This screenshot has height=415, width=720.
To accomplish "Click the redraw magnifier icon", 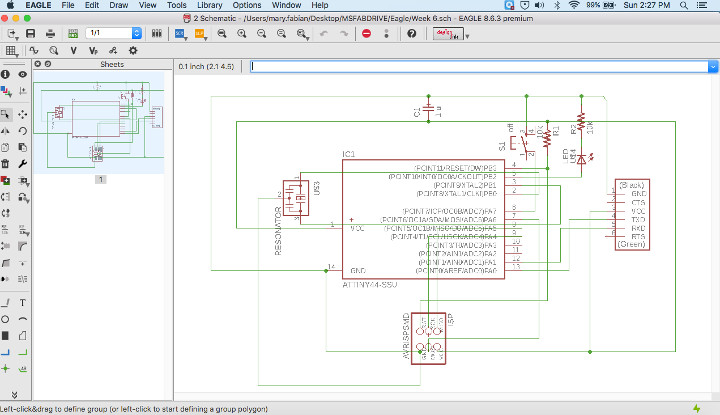I will [x=281, y=34].
